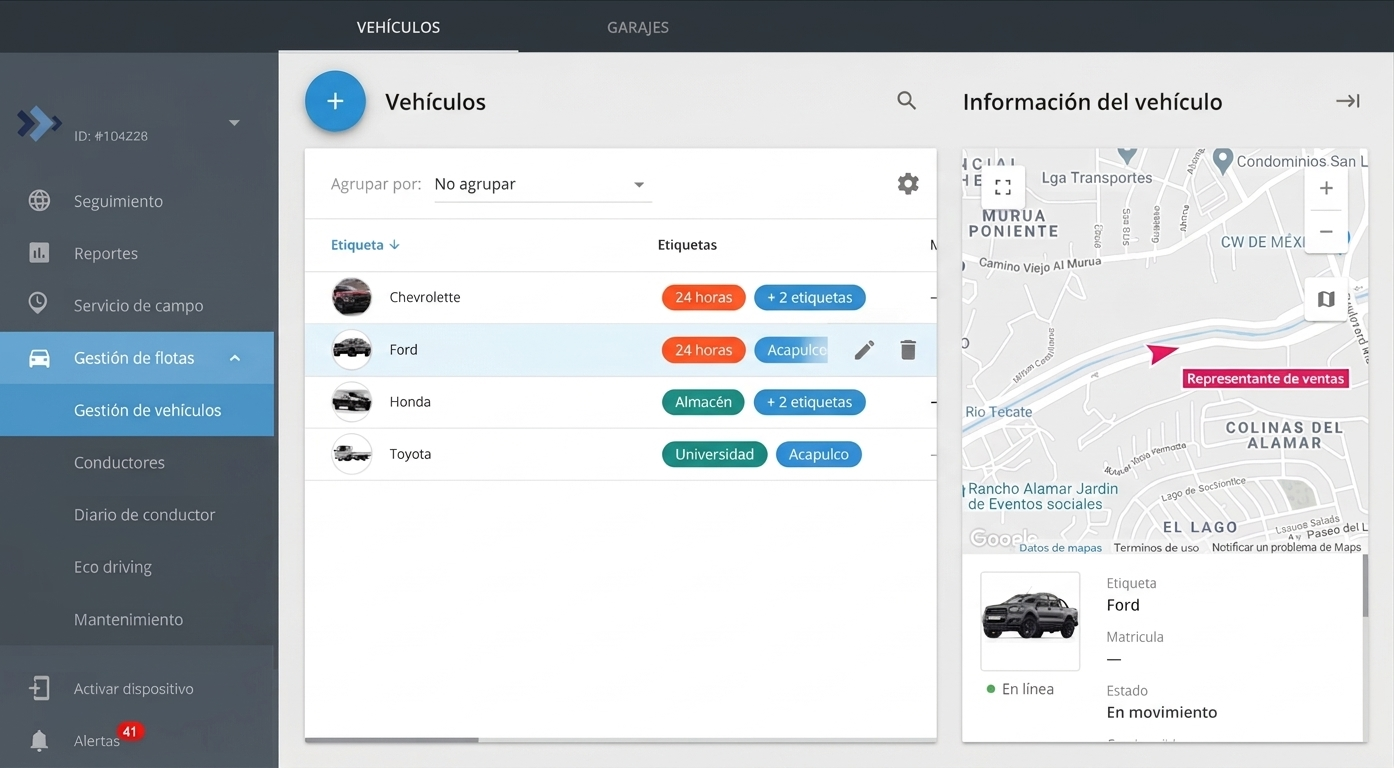The height and width of the screenshot is (768, 1394).
Task: Click Chevrolette's 24 horas tag
Action: pyautogui.click(x=704, y=297)
